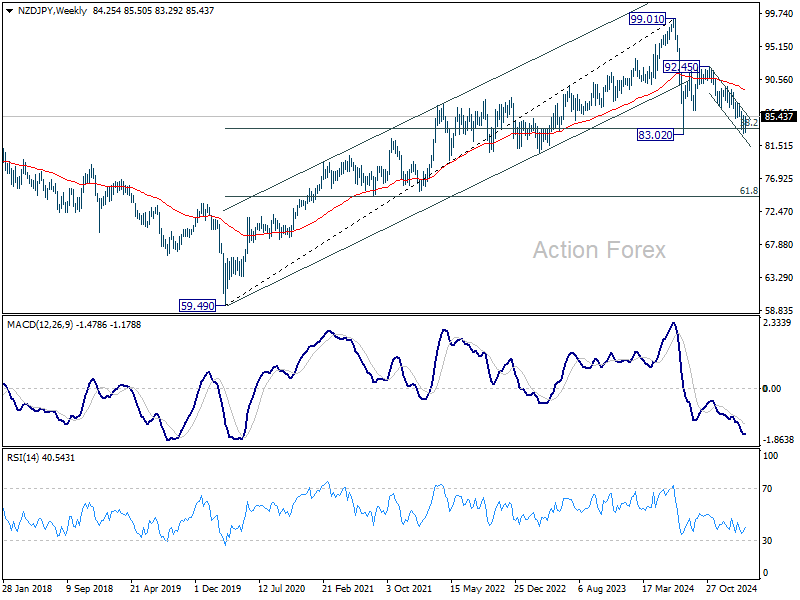
Task: Click the 12 Jul 2020 date label
Action: 282,588
